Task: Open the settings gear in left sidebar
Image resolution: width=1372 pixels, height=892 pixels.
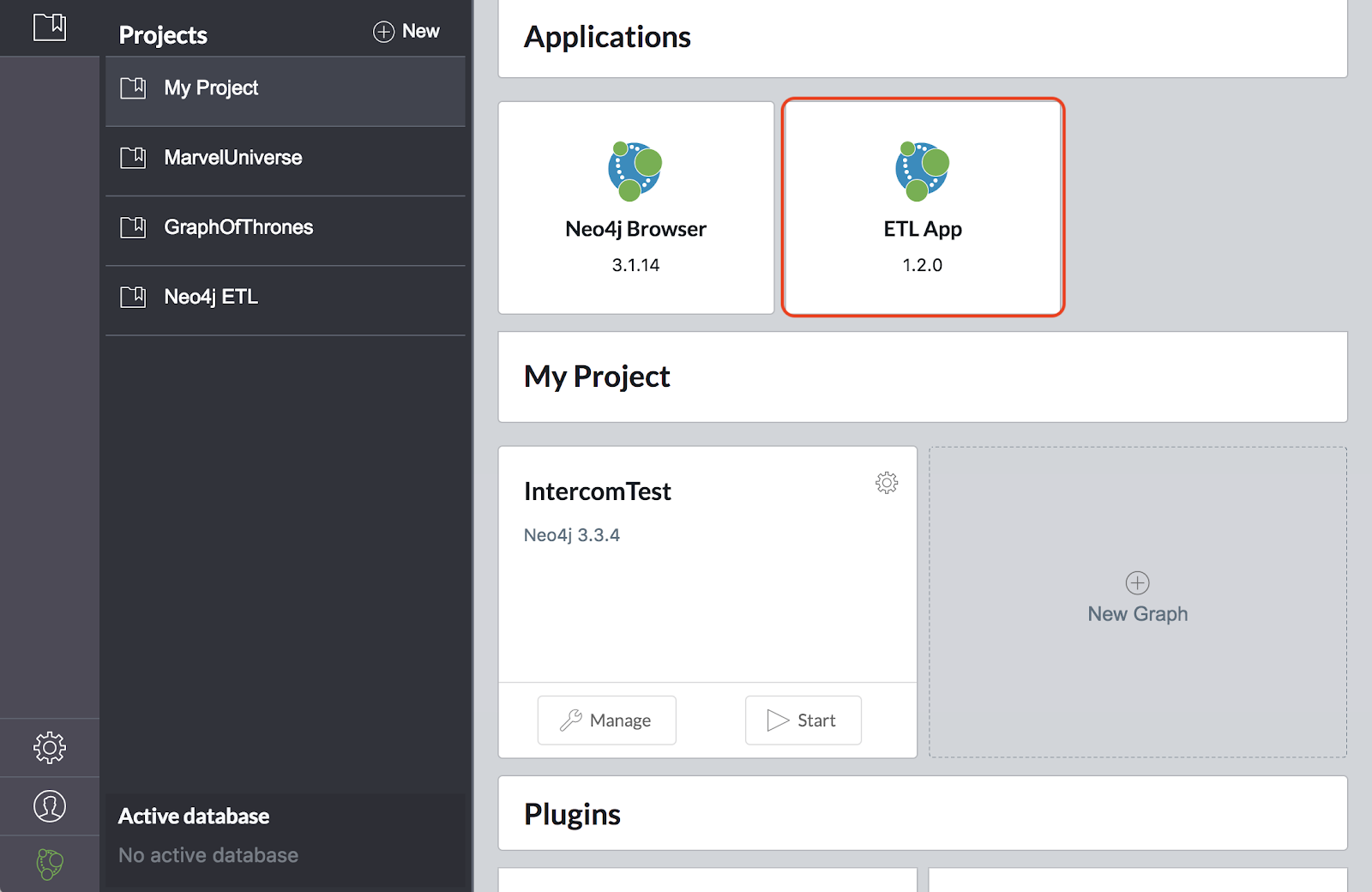Action: tap(50, 748)
